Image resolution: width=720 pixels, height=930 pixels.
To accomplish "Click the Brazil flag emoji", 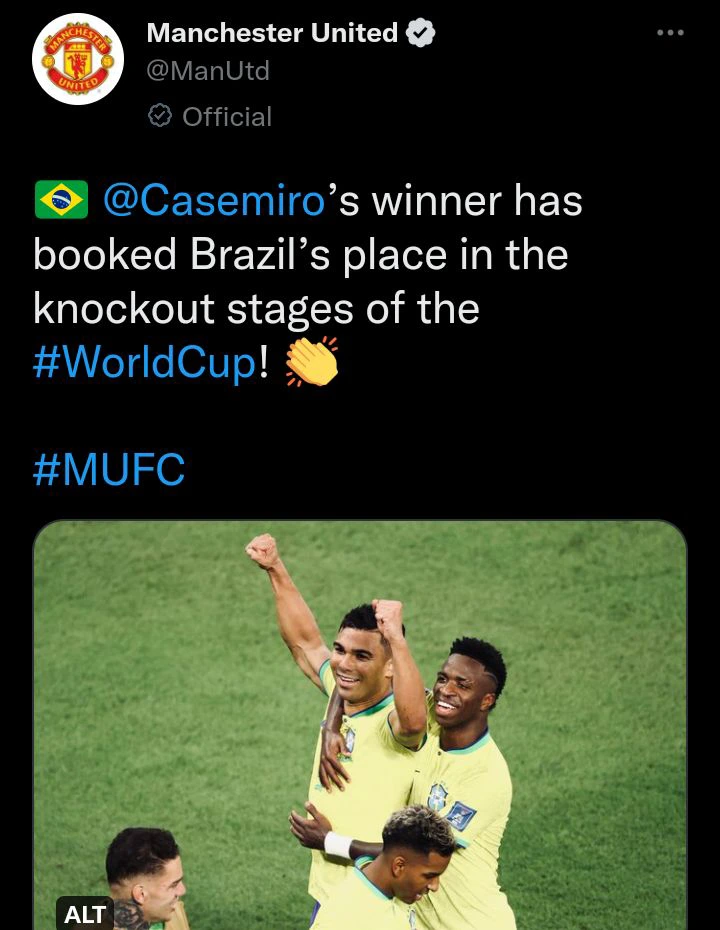I will pyautogui.click(x=62, y=200).
